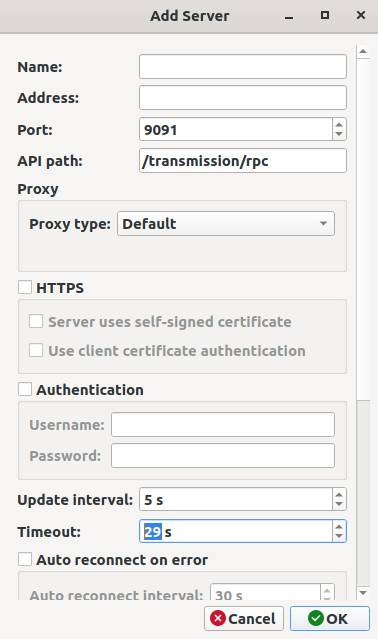Increase Update interval with up arrow

(339, 494)
